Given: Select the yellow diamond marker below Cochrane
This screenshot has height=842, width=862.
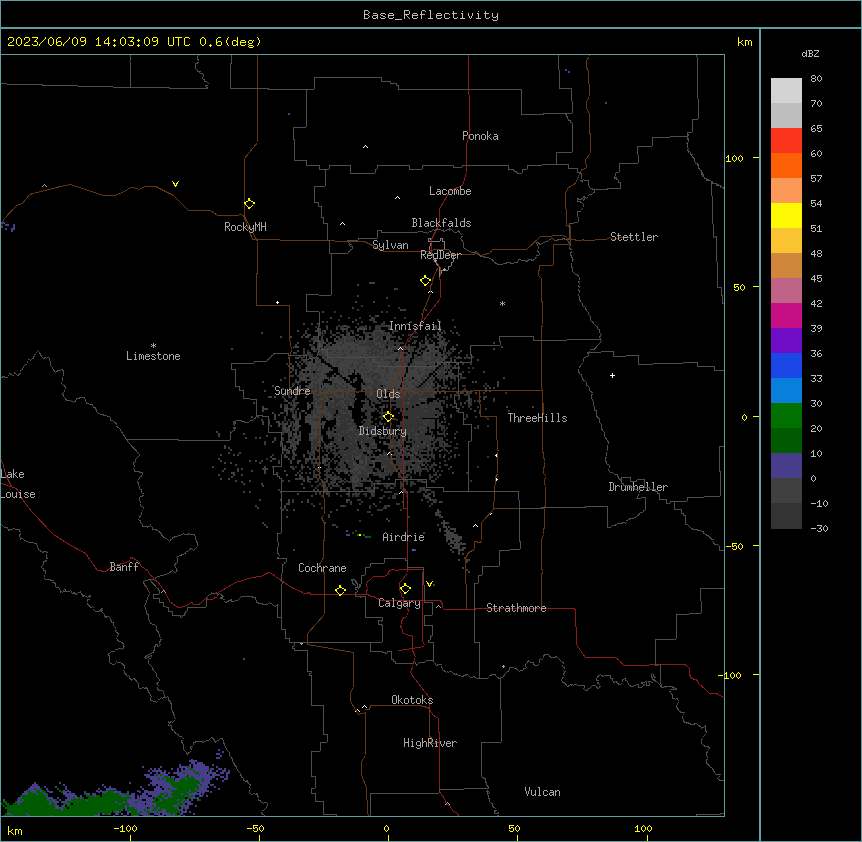Looking at the screenshot, I should point(340,590).
